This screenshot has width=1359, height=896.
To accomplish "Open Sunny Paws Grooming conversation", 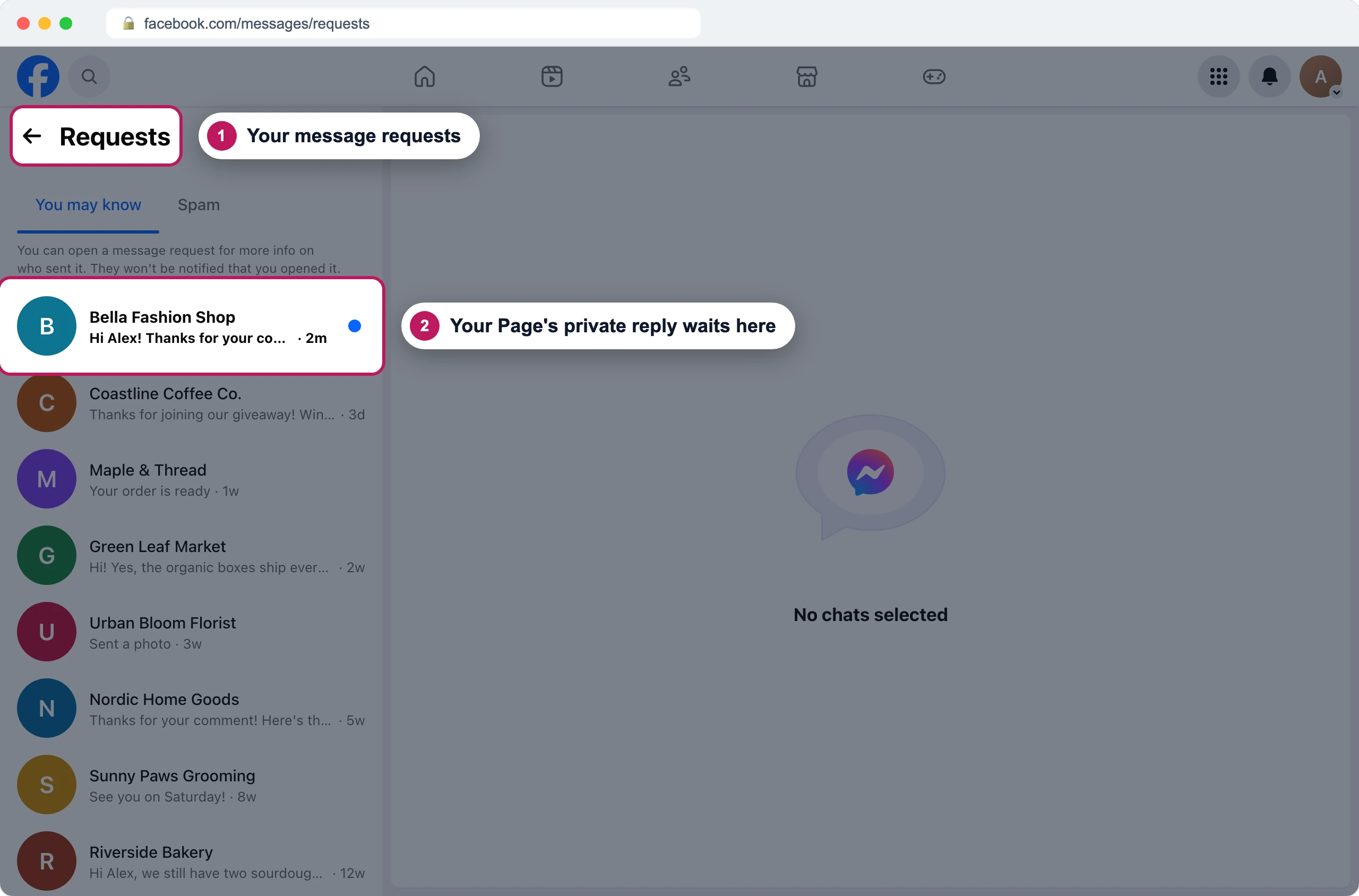I will pyautogui.click(x=192, y=785).
